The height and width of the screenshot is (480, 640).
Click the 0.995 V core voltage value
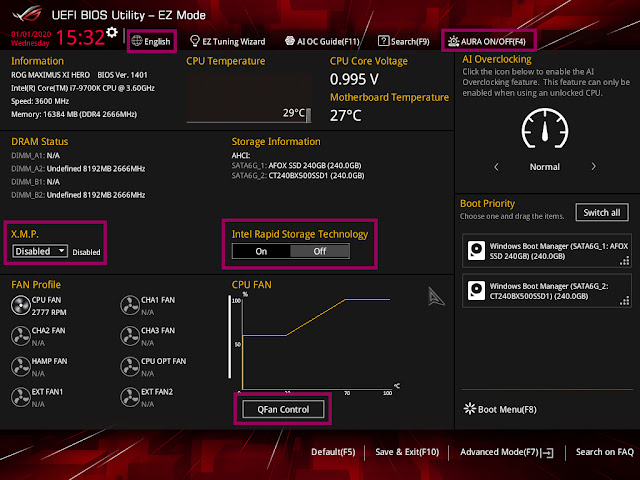354,79
